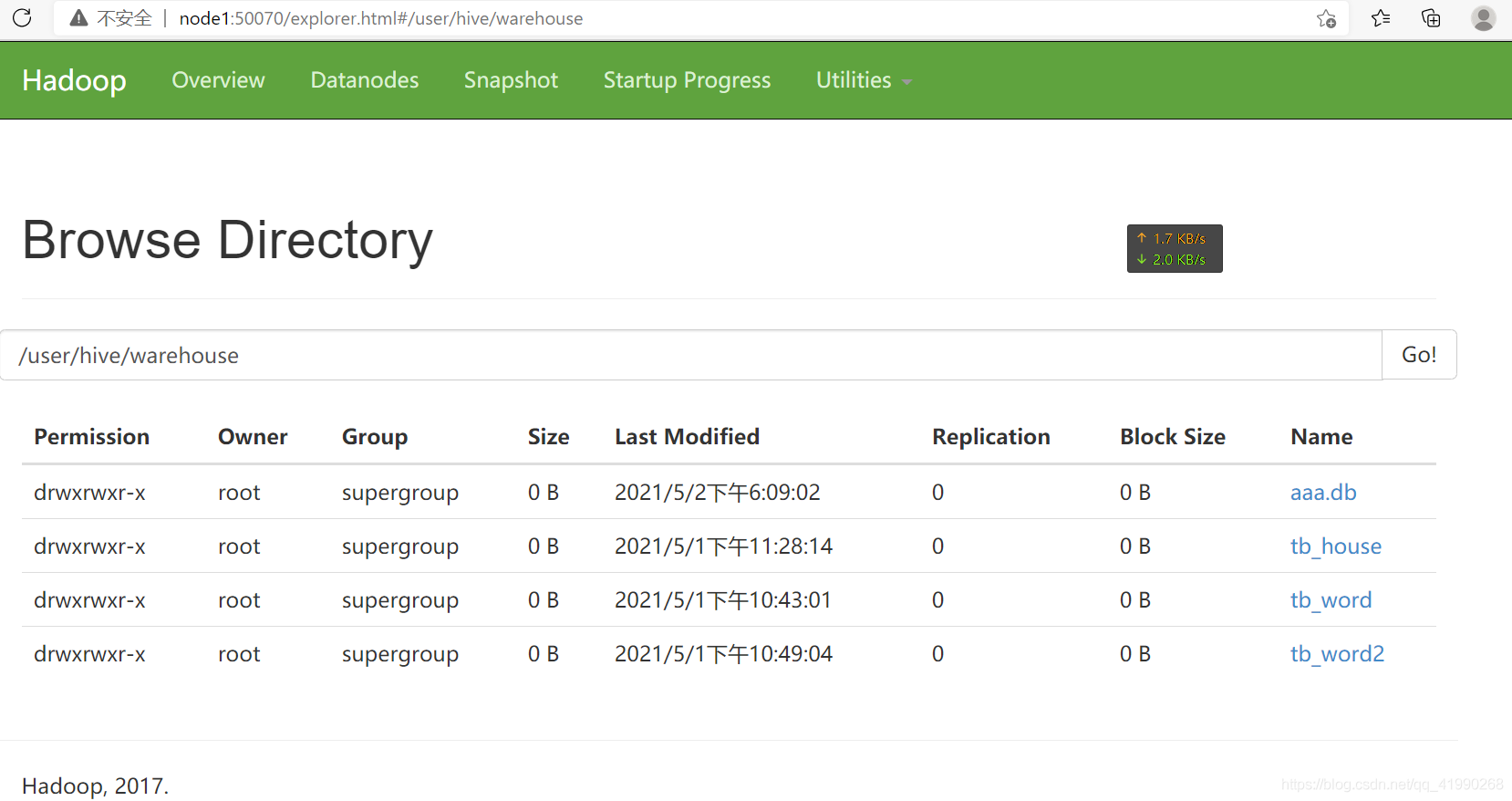Click the supergroup cell in tb_word row
This screenshot has height=801, width=1512.
coord(400,600)
